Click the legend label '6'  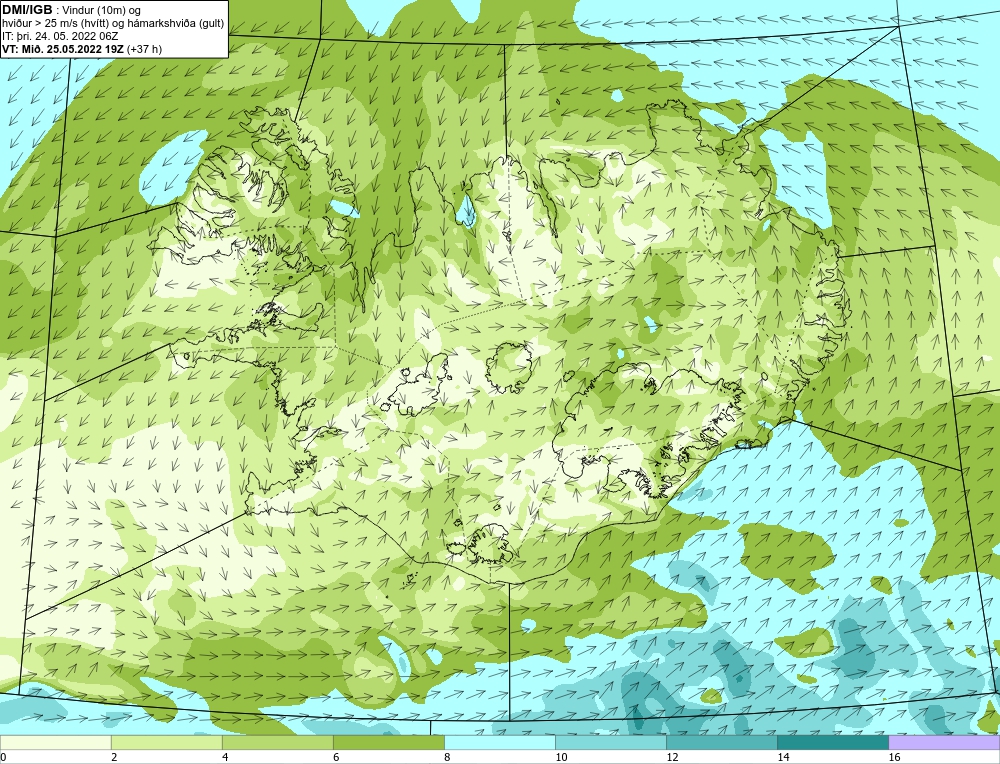point(336,757)
